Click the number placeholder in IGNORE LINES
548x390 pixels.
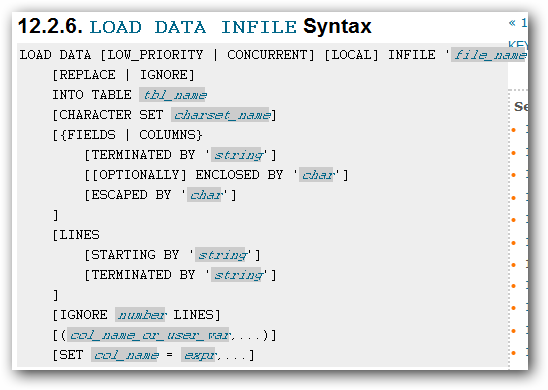(140, 315)
